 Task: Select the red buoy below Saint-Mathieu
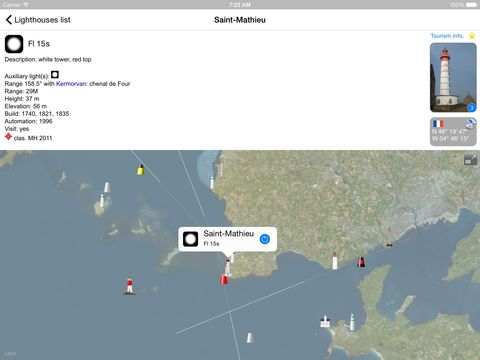(224, 279)
